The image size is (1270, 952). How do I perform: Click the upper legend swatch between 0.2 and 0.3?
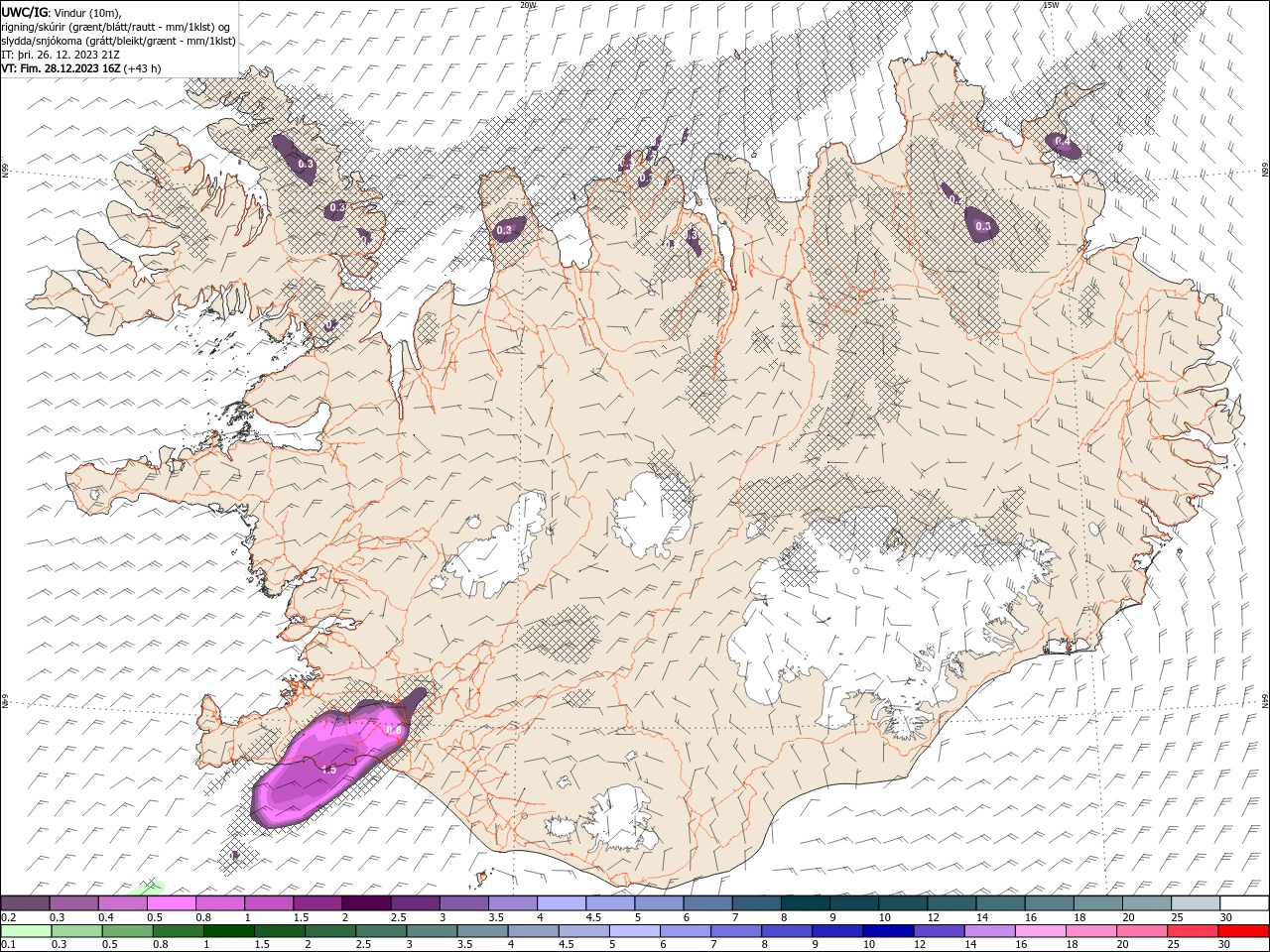25,903
